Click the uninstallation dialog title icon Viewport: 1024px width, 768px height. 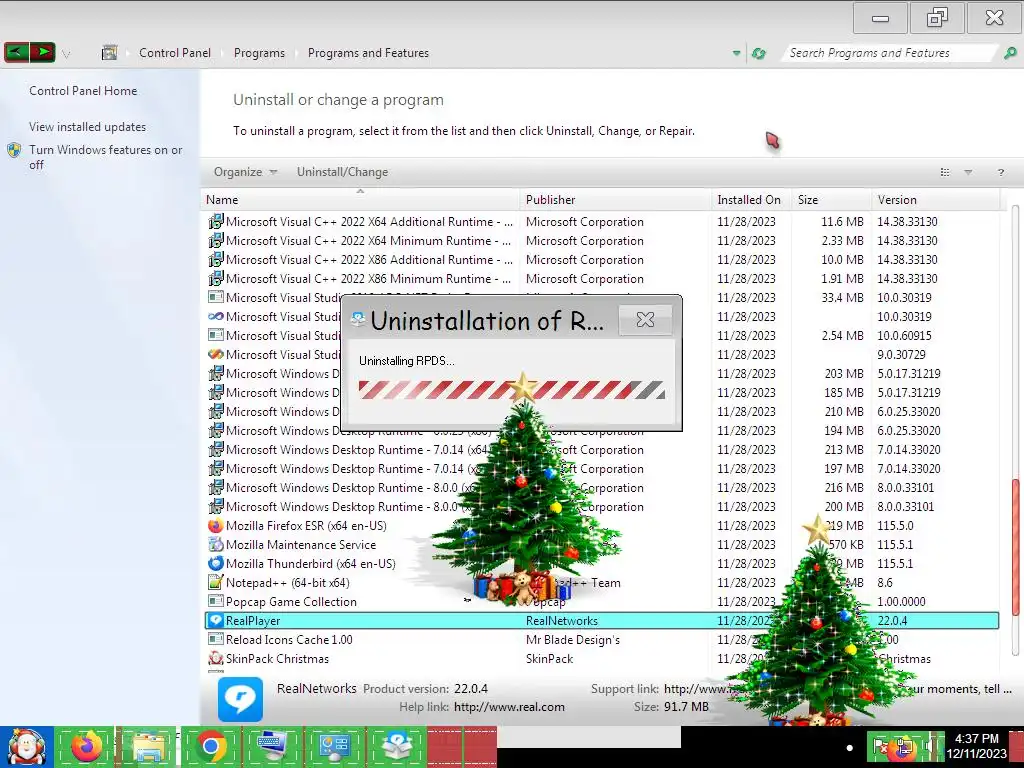click(x=358, y=319)
